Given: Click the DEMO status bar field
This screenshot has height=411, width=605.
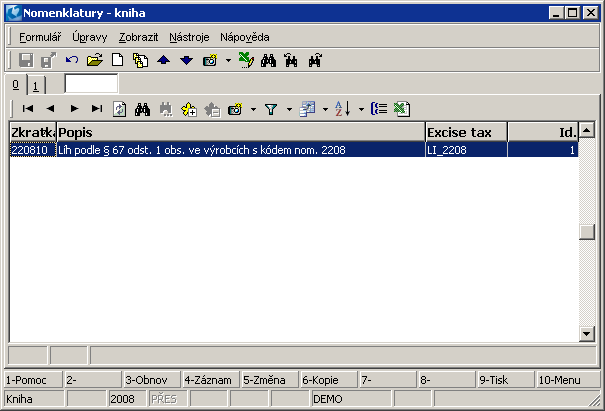Looking at the screenshot, I should pos(351,399).
